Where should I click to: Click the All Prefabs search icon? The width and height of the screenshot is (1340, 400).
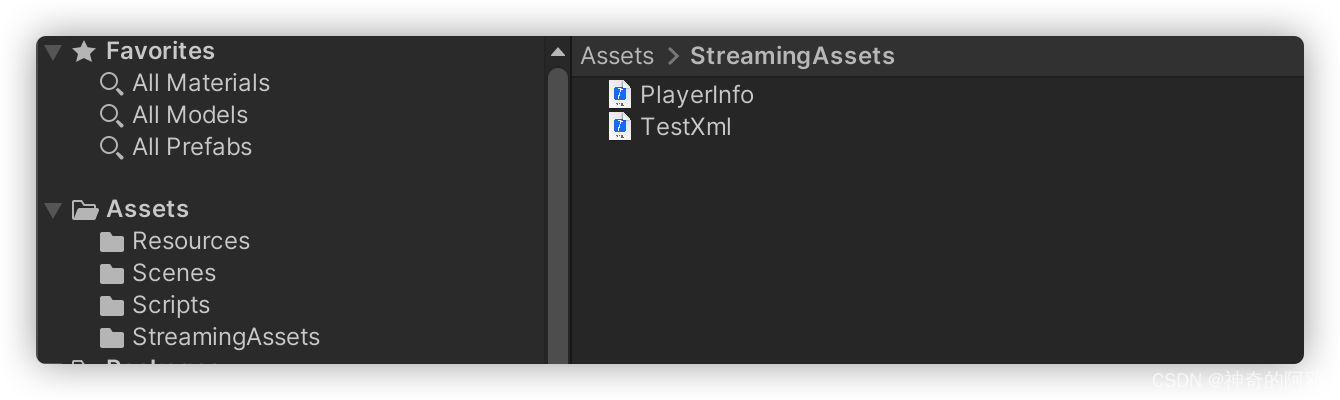(x=112, y=148)
